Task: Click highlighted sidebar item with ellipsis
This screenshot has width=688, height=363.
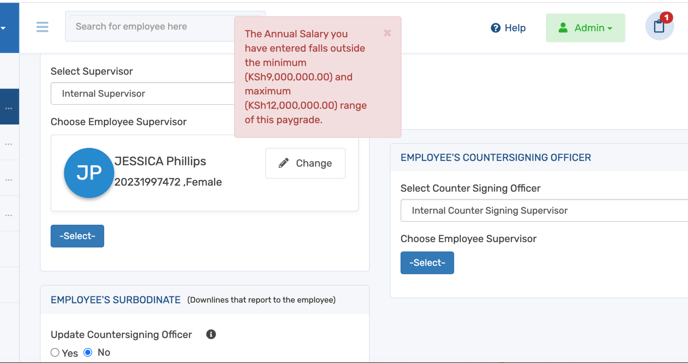Action: (x=9, y=107)
